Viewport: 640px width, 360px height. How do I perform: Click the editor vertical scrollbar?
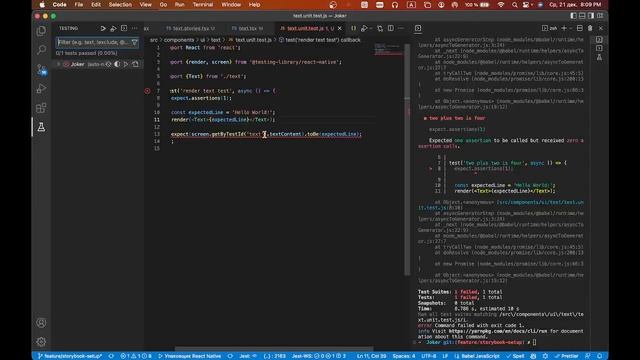407,159
